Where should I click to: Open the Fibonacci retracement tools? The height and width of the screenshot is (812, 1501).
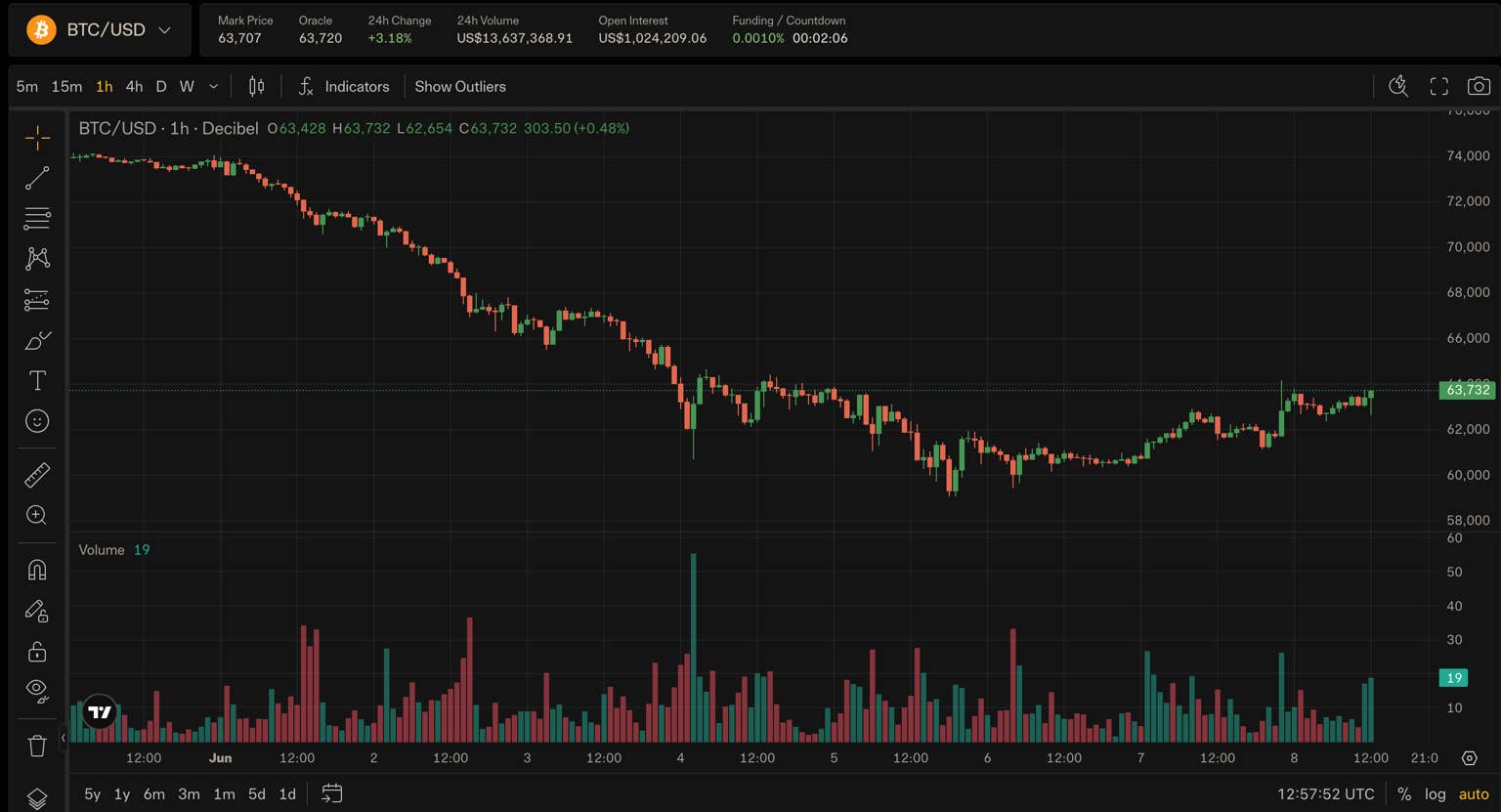37,218
